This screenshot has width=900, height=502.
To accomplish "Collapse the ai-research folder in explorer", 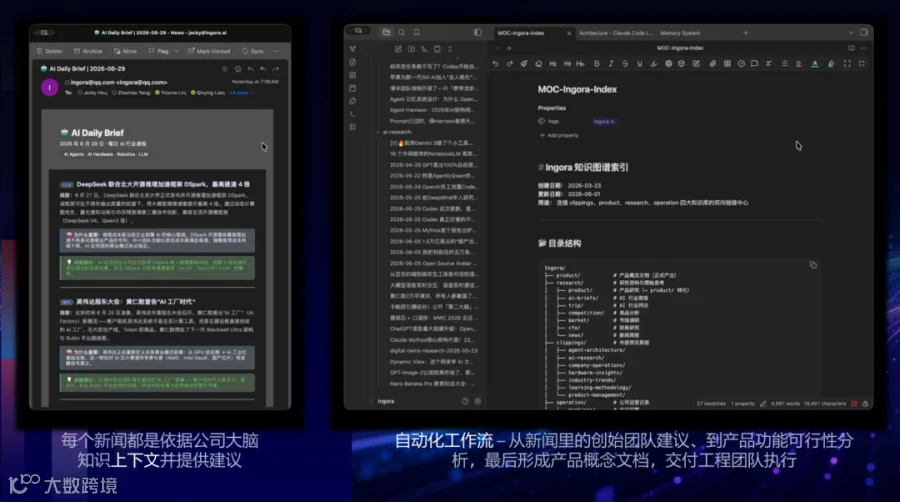I will pos(378,132).
